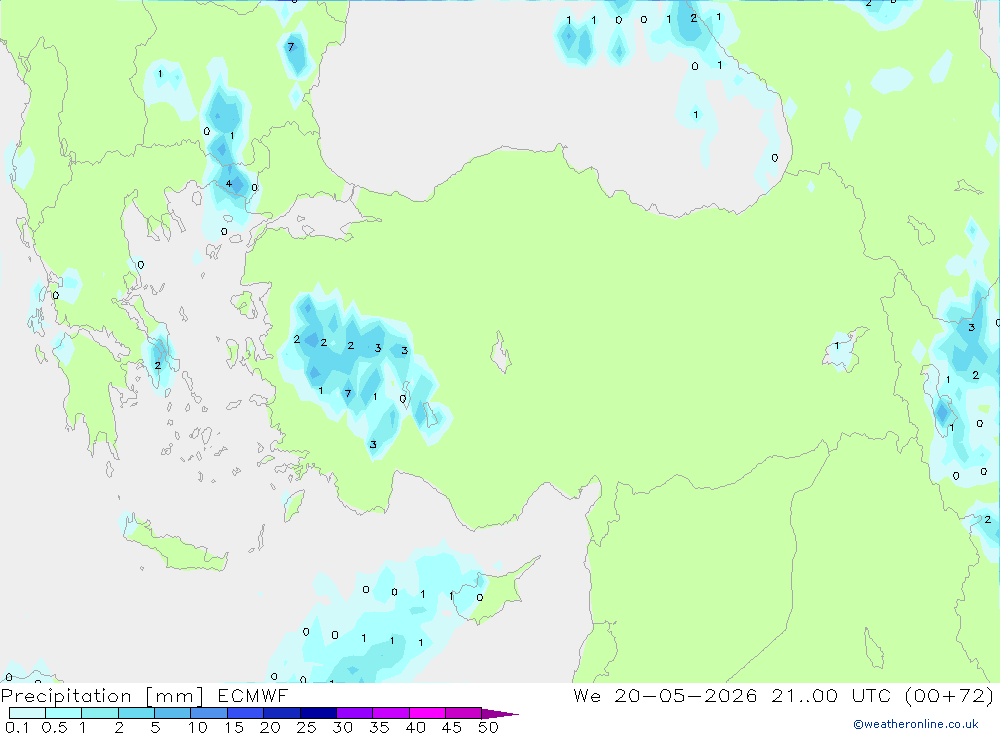Click the forecast offset "(00+72)" text
Image resolution: width=1000 pixels, height=733 pixels.
pos(949,695)
